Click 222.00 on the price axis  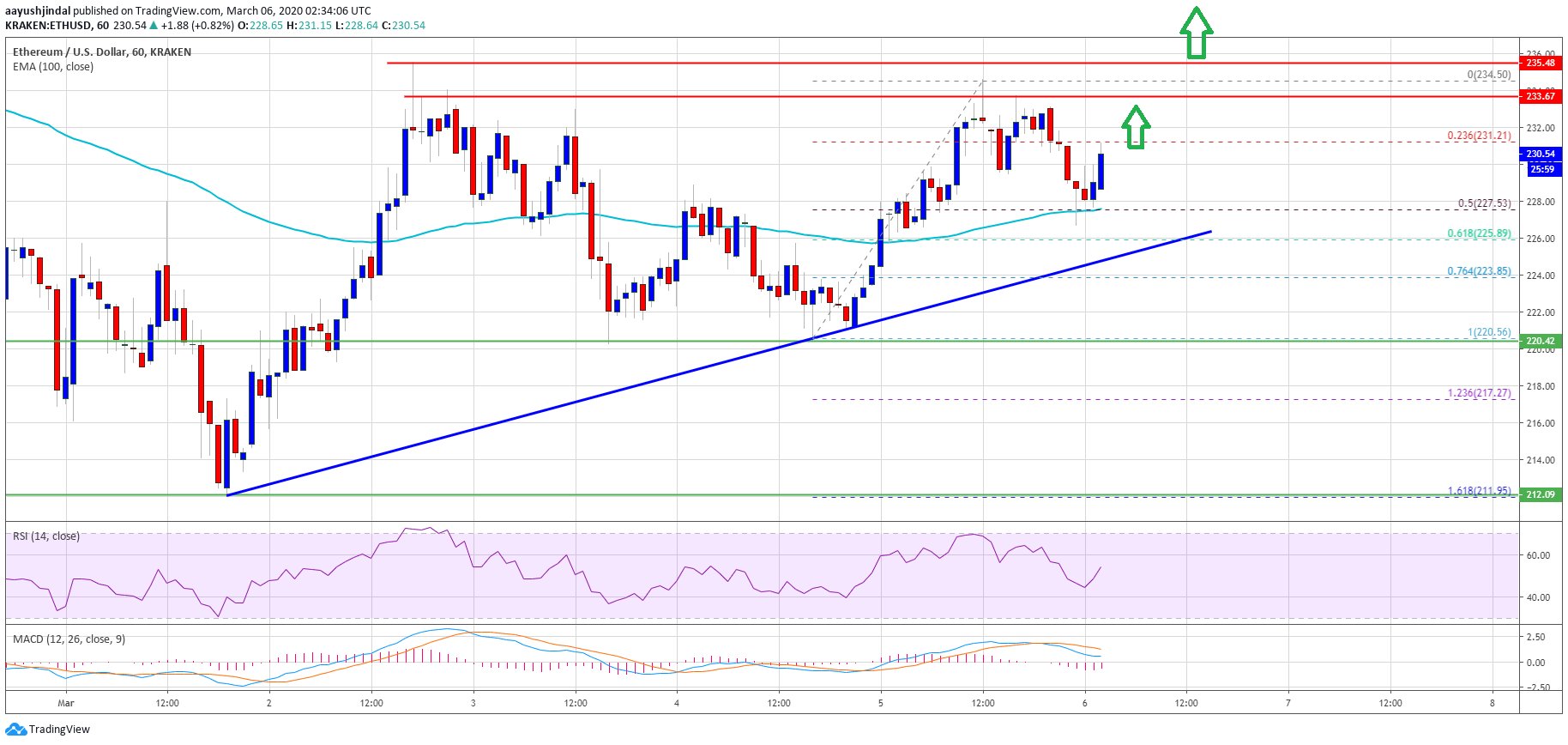(x=1541, y=312)
